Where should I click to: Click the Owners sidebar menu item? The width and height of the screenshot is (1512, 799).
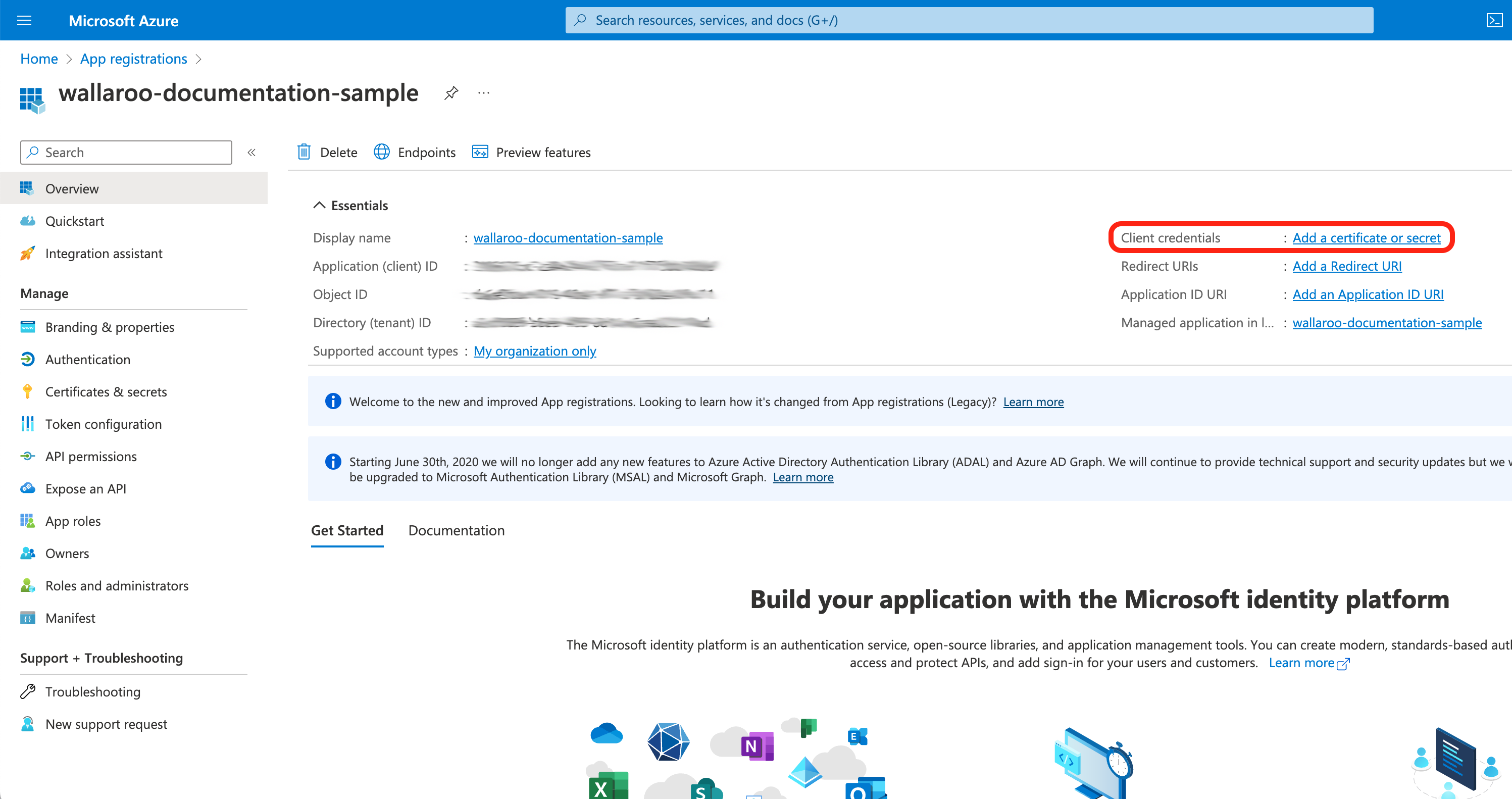68,553
